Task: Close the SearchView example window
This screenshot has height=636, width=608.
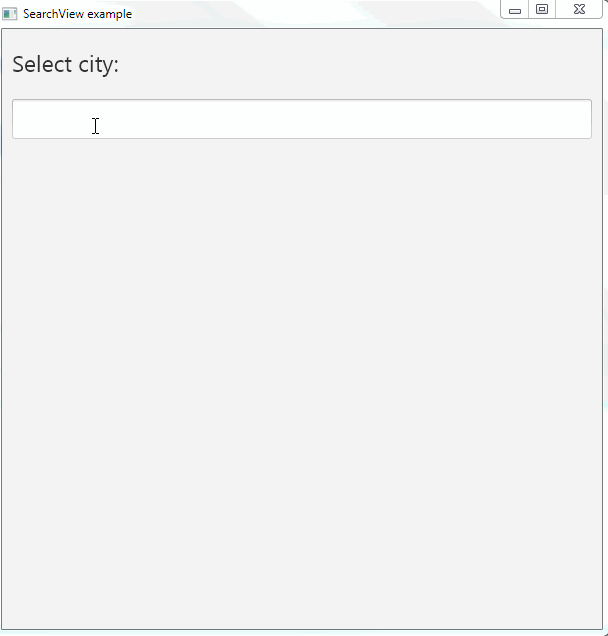Action: [x=579, y=9]
